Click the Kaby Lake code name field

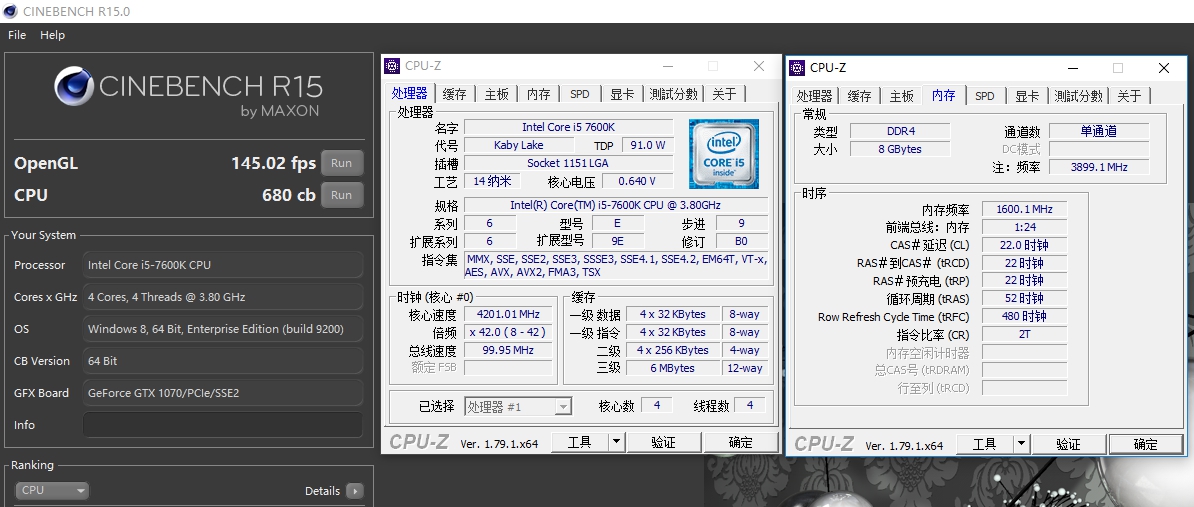519,145
